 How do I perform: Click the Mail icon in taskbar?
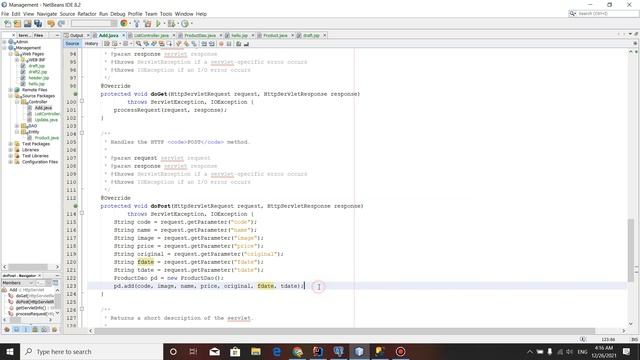(x=214, y=351)
